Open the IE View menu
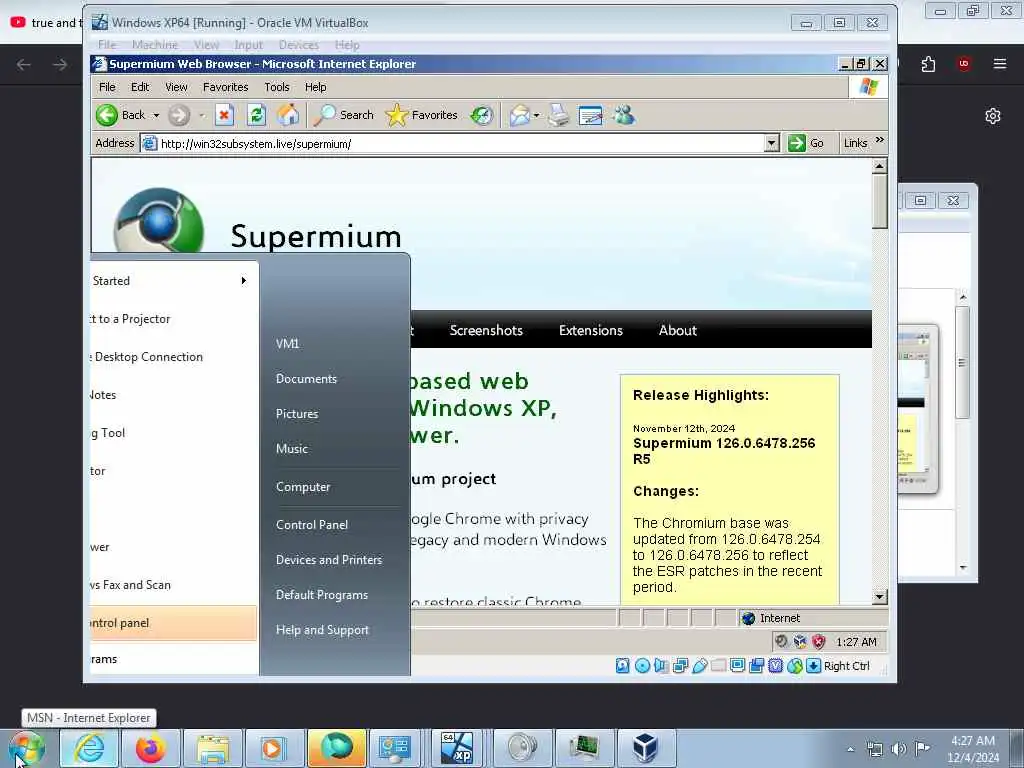The height and width of the screenshot is (768, 1024). pyautogui.click(x=176, y=87)
